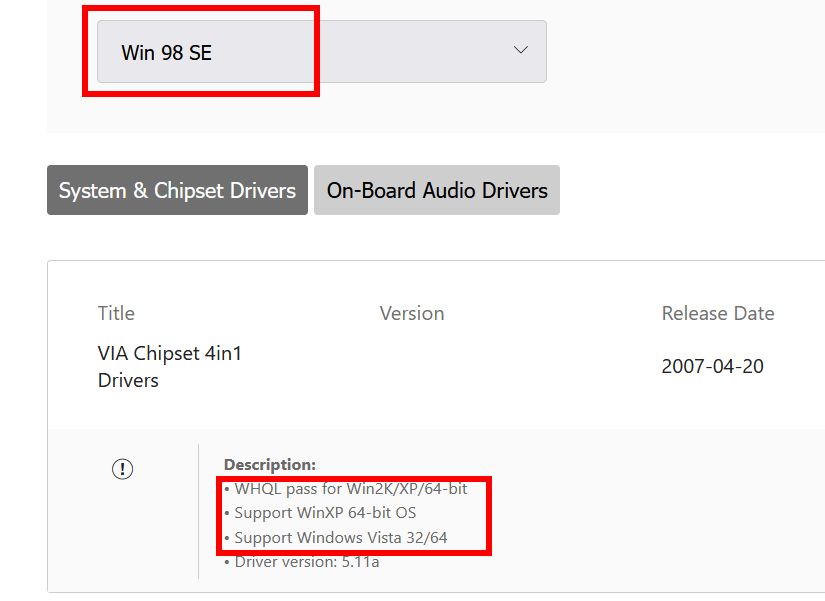
Task: Click the Description heading label
Action: coord(270,465)
